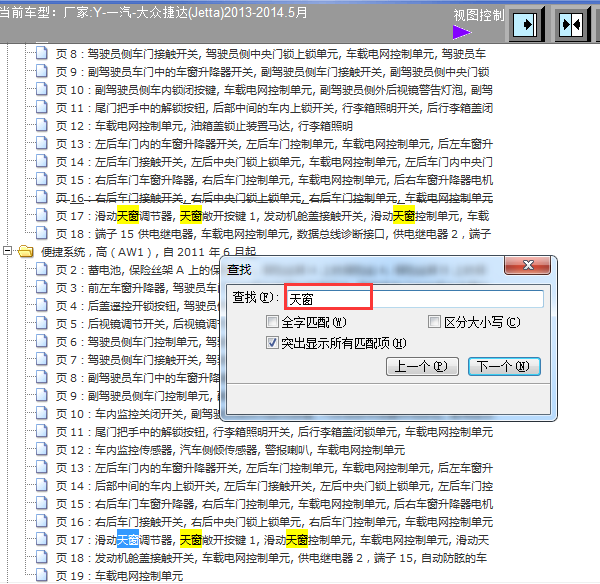600x584 pixels.
Task: Select 页 18 : 发动机舱盖接触开关
Action: (271, 558)
